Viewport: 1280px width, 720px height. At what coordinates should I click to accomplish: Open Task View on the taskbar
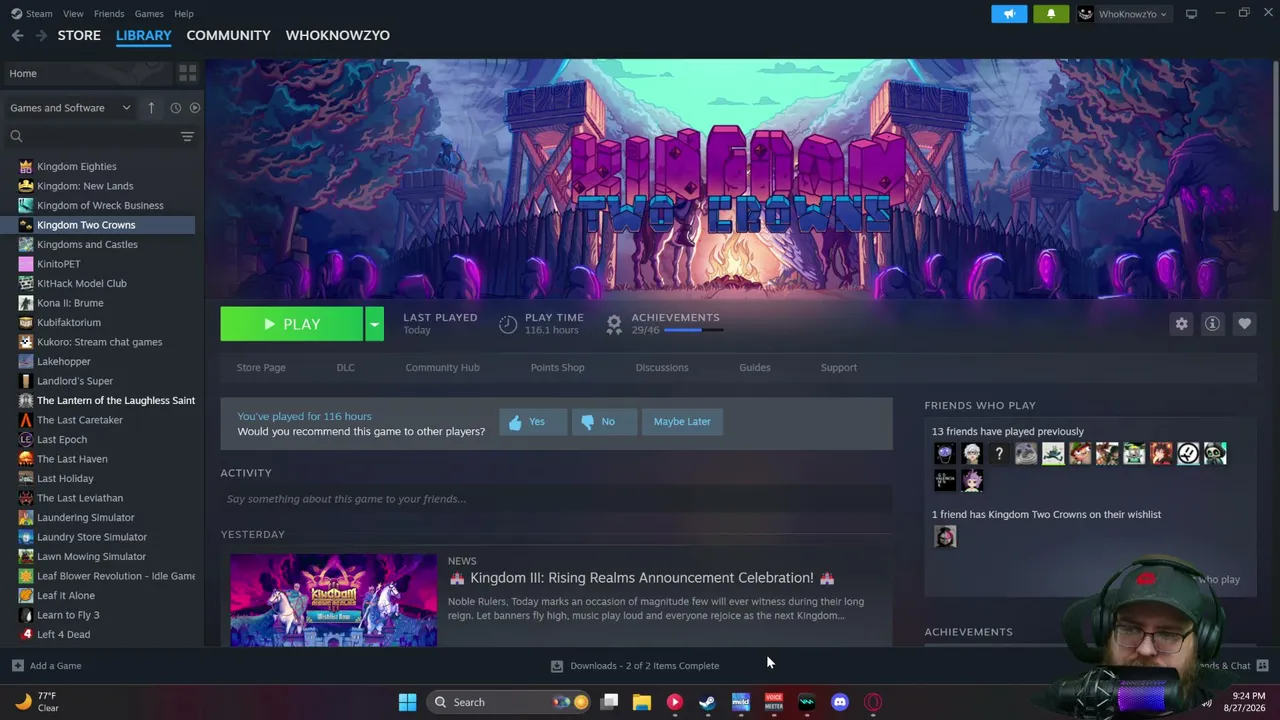609,702
